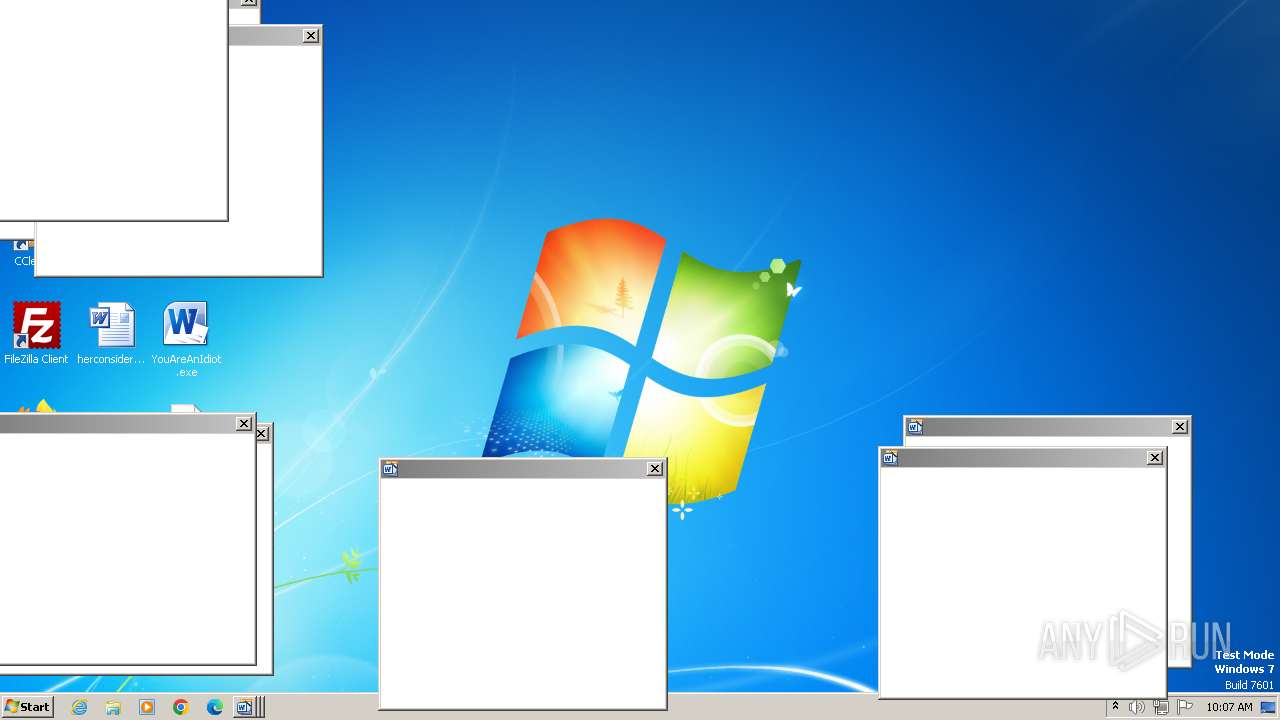Viewport: 1280px width, 720px height.
Task: Click title-bar icon of bottom-center popup window
Action: point(391,469)
